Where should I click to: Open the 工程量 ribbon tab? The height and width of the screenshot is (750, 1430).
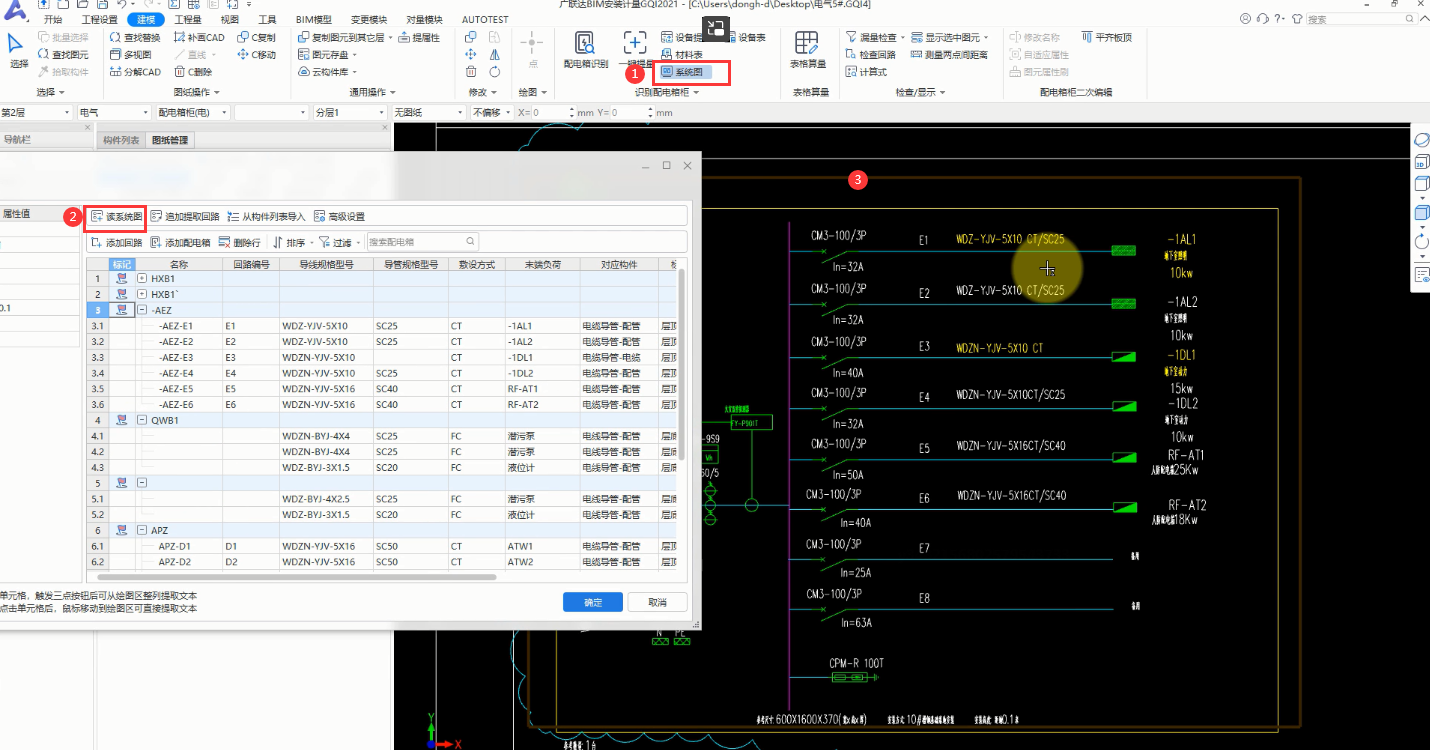188,19
